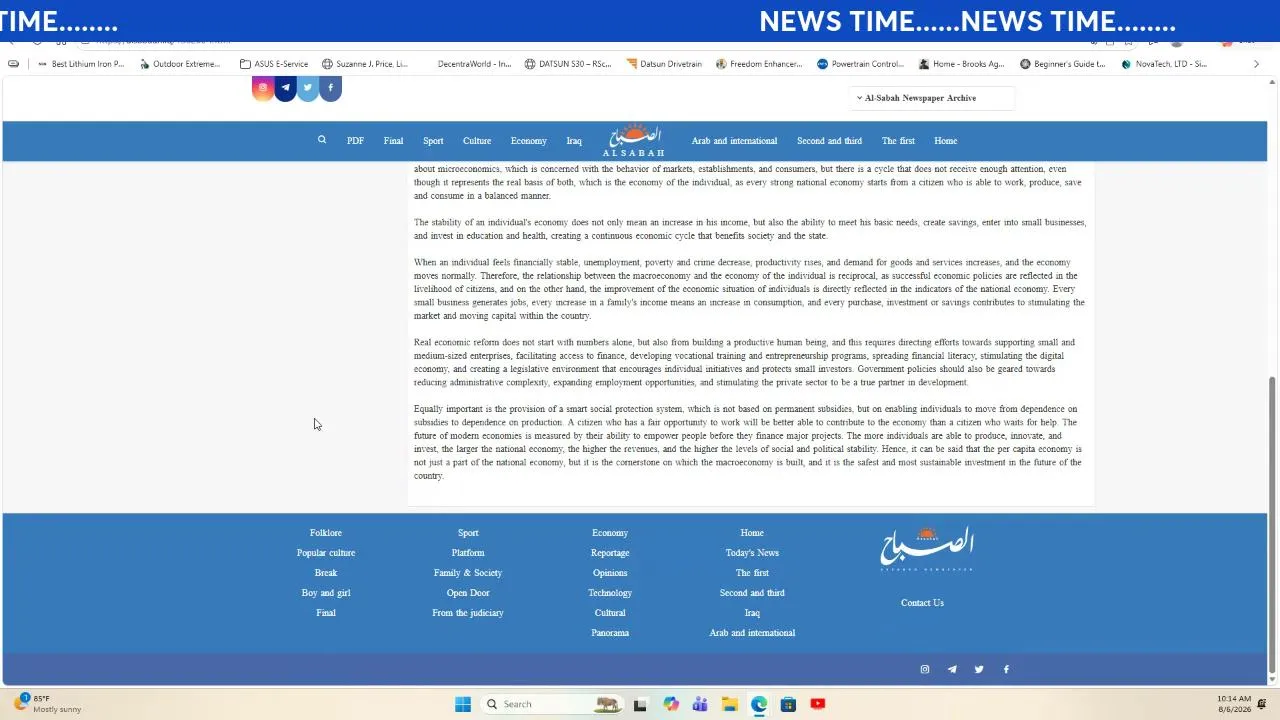Open the Powertrain Control bookmark
This screenshot has width=1280, height=720.
[860, 64]
